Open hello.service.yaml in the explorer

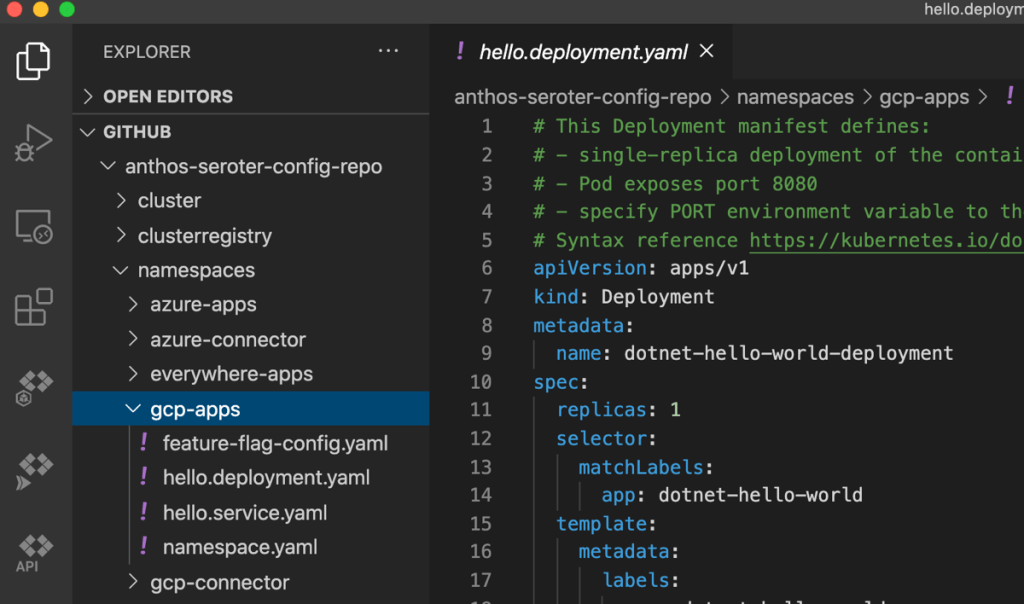click(245, 513)
